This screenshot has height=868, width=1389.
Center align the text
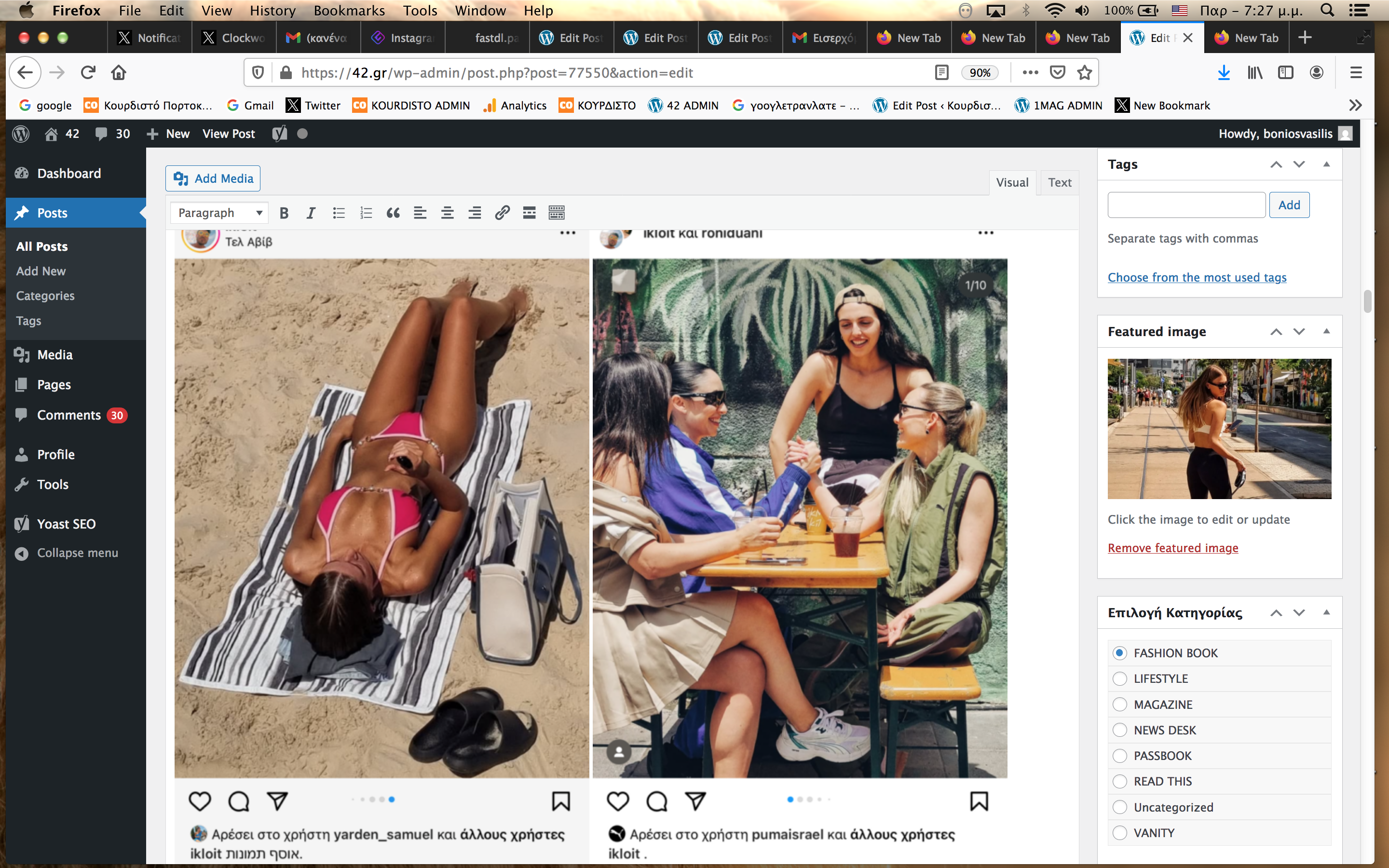(447, 213)
